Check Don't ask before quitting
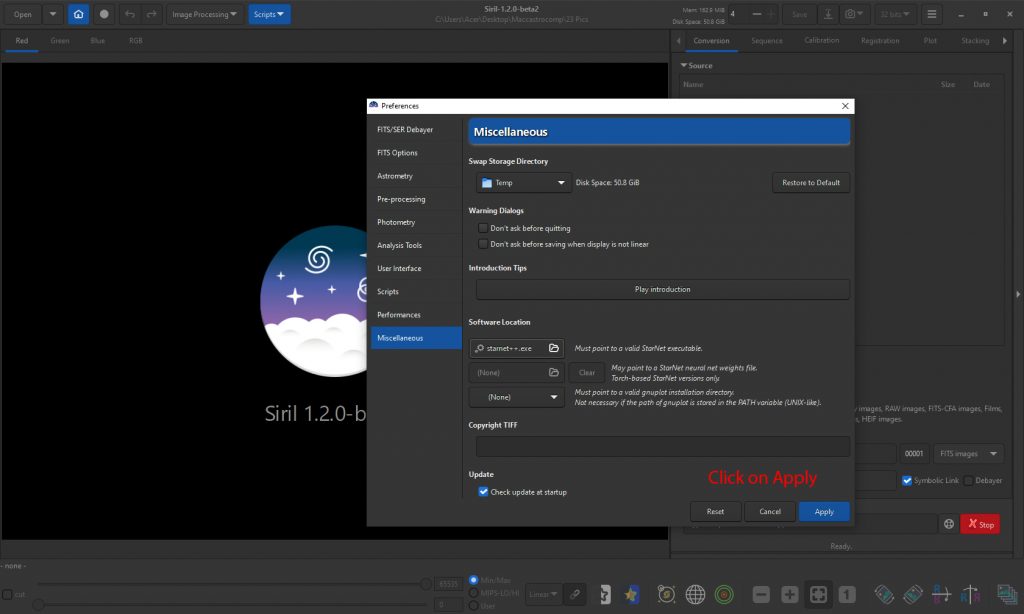Screen dimensions: 1024x614 coord(483,228)
